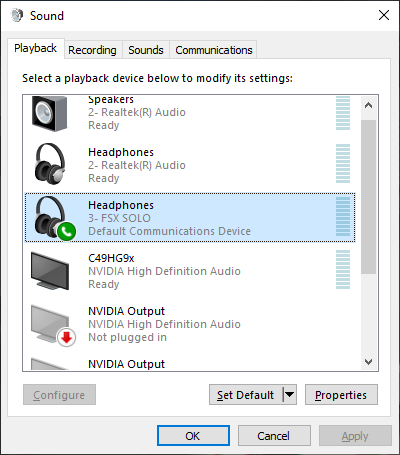Click the red down-arrow badge icon
This screenshot has width=400, height=455.
66,338
